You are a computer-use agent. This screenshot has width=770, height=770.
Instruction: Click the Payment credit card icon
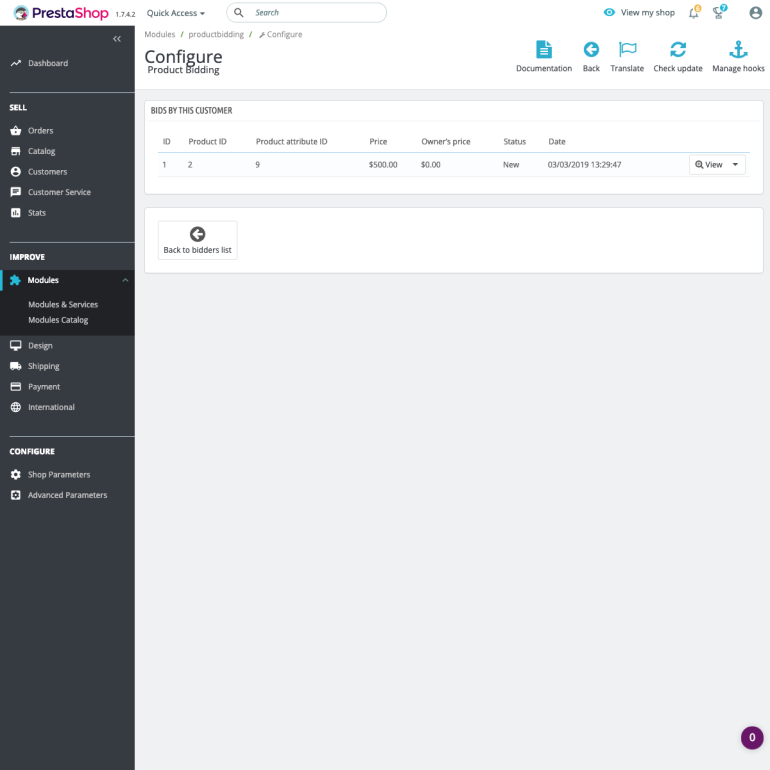pyautogui.click(x=16, y=386)
